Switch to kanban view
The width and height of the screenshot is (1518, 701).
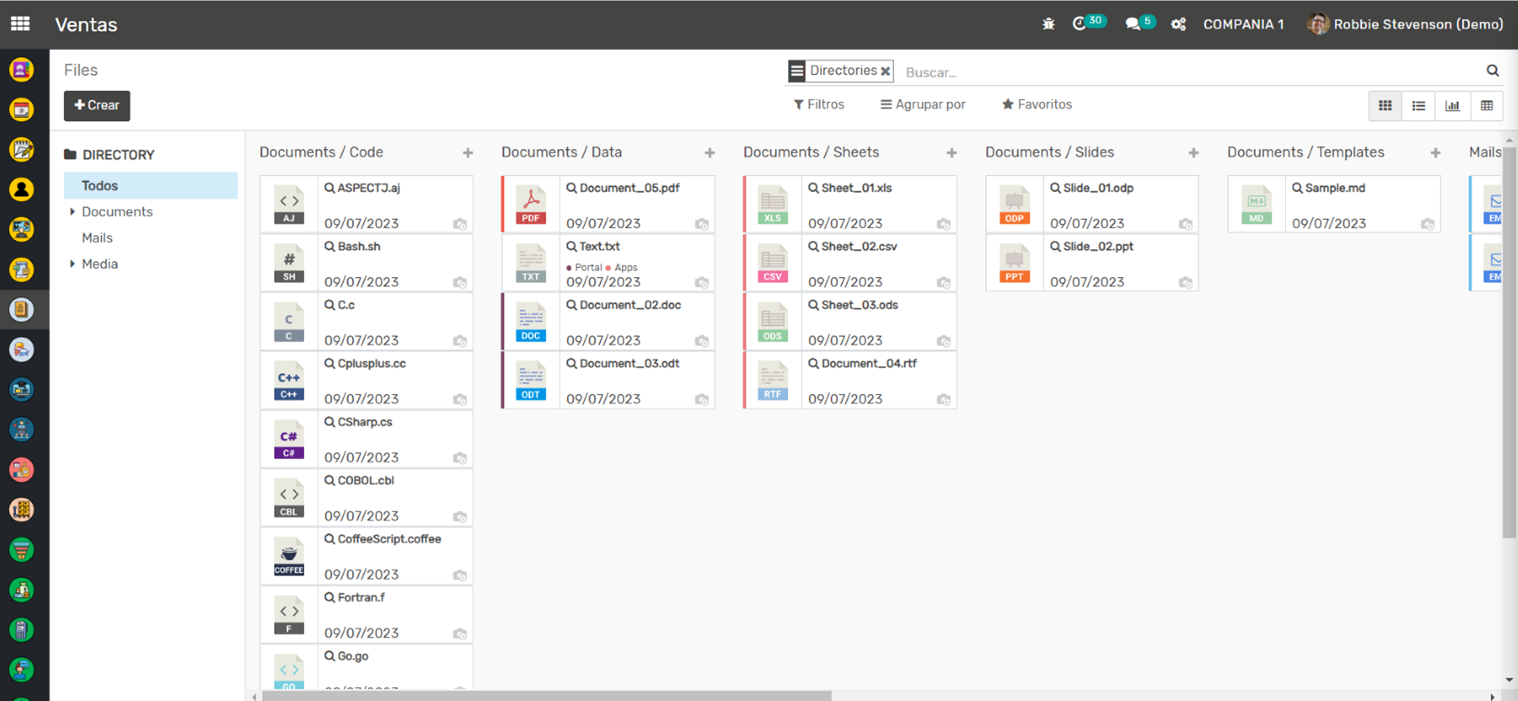1385,106
